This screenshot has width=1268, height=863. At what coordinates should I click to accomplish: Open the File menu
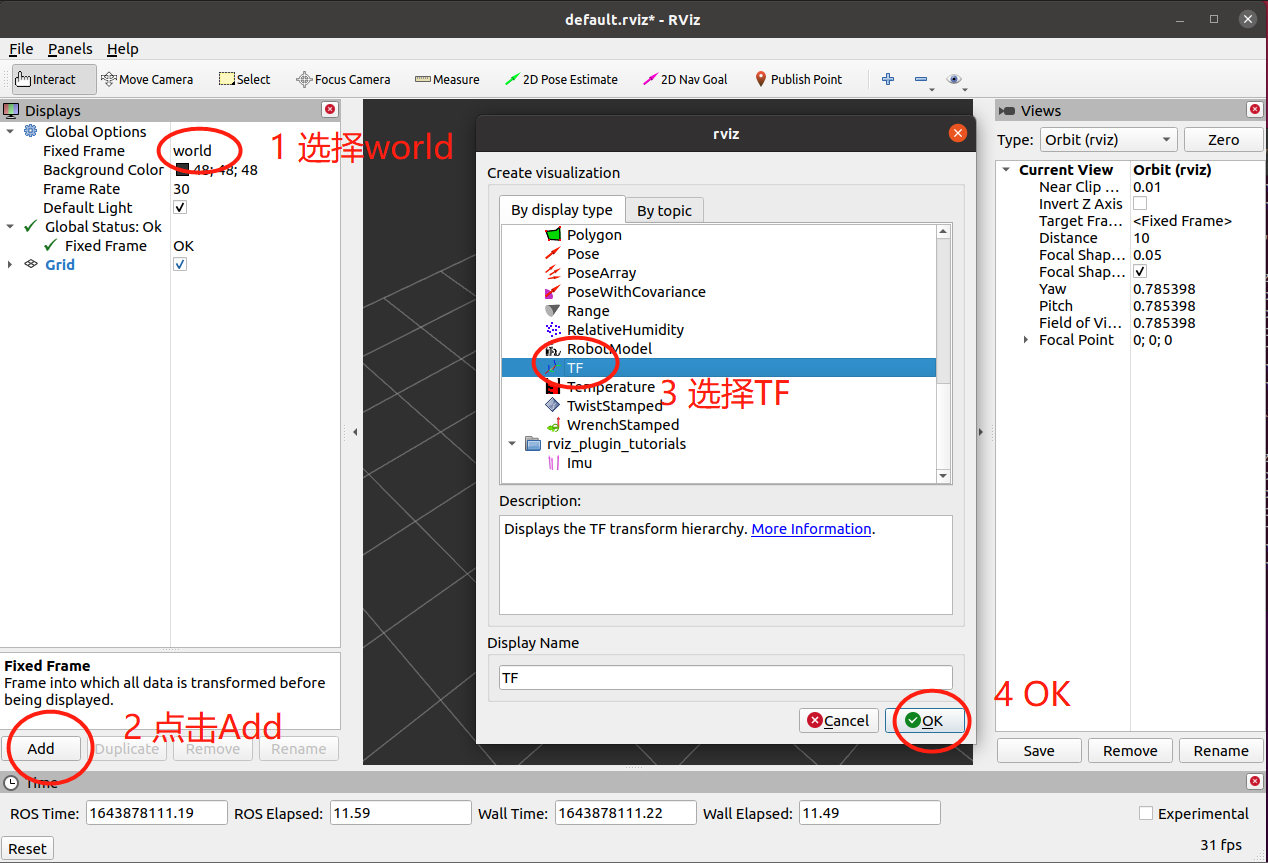coord(21,49)
